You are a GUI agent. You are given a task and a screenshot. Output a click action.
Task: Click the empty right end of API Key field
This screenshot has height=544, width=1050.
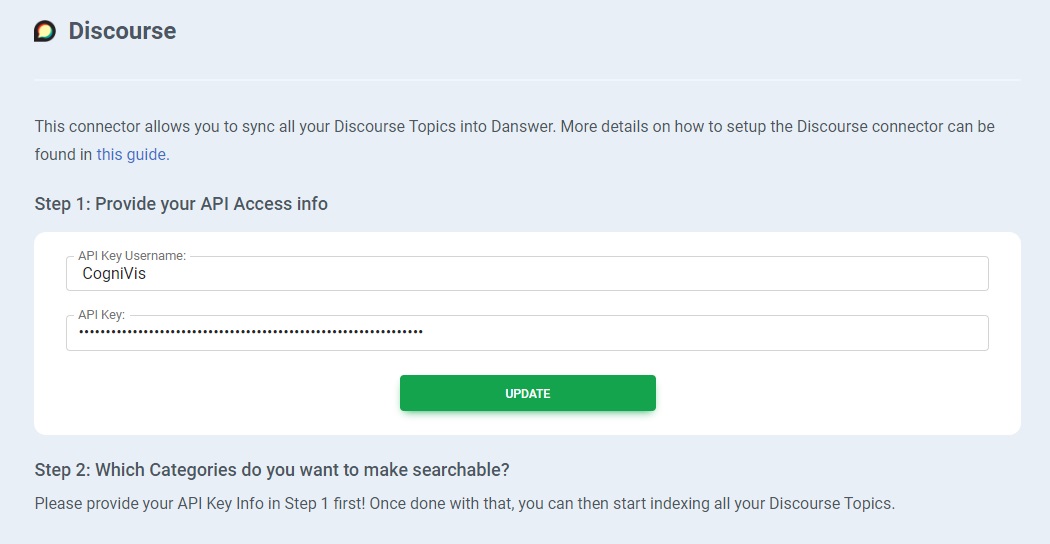(900, 333)
